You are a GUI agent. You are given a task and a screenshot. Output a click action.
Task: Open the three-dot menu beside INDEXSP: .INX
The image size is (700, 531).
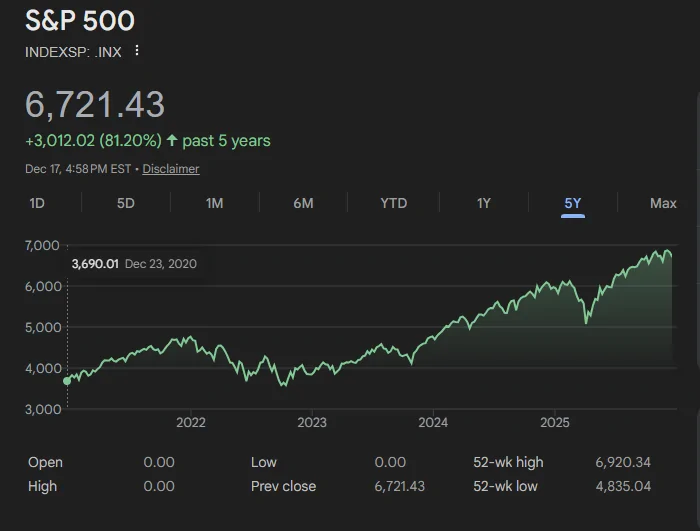(x=137, y=51)
